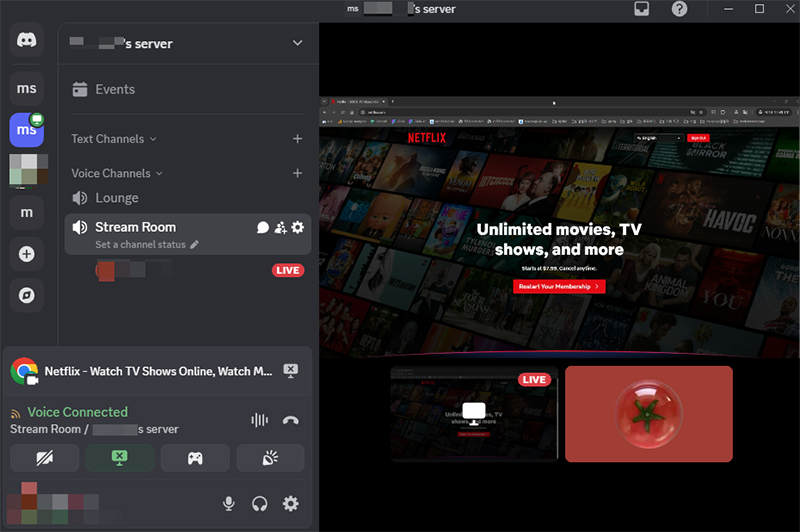Click red sign-in button in stream
The width and height of the screenshot is (800, 532).
point(698,138)
